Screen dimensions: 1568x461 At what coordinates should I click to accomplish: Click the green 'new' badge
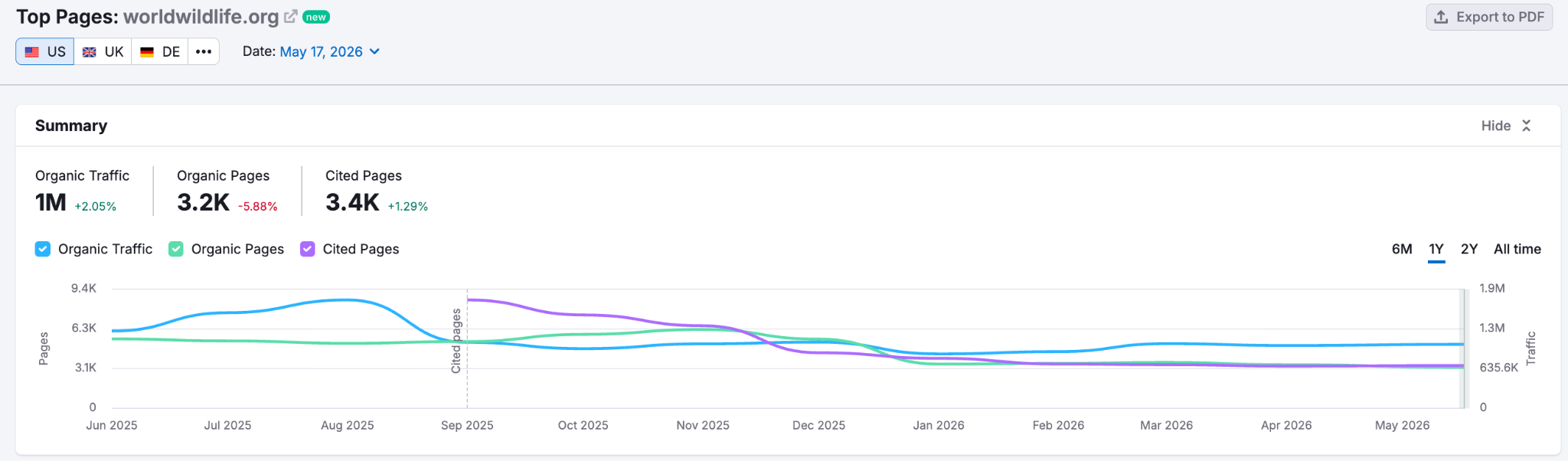pyautogui.click(x=315, y=17)
